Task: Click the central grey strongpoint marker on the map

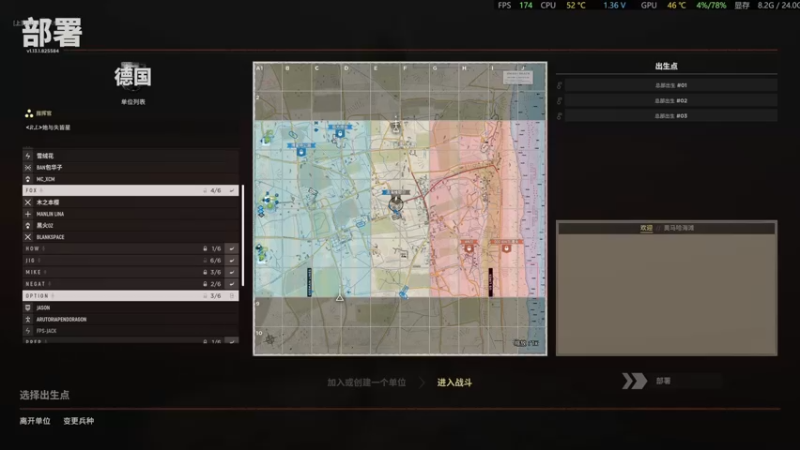Action: coord(396,205)
